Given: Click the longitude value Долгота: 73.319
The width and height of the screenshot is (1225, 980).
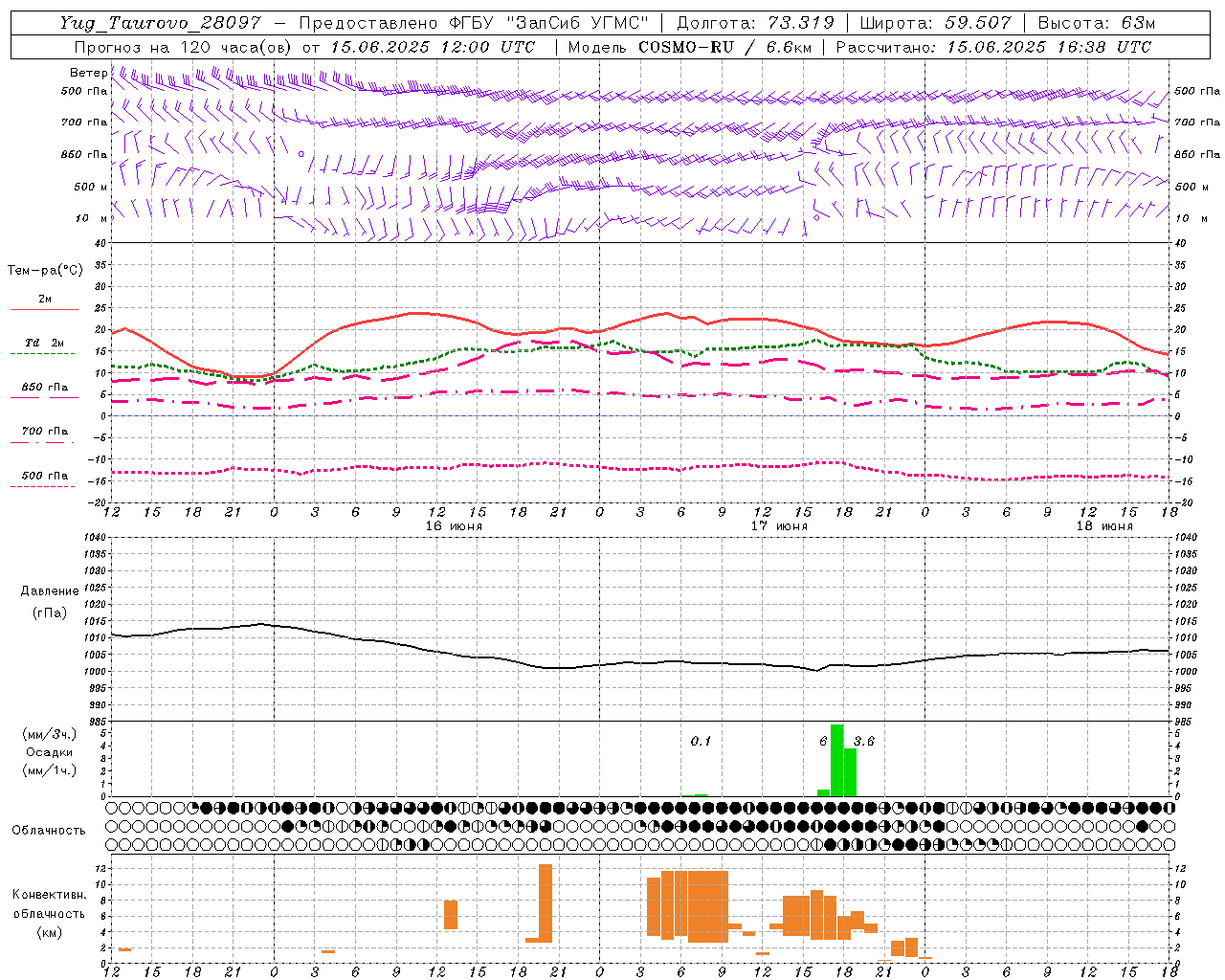Looking at the screenshot, I should coord(755,23).
